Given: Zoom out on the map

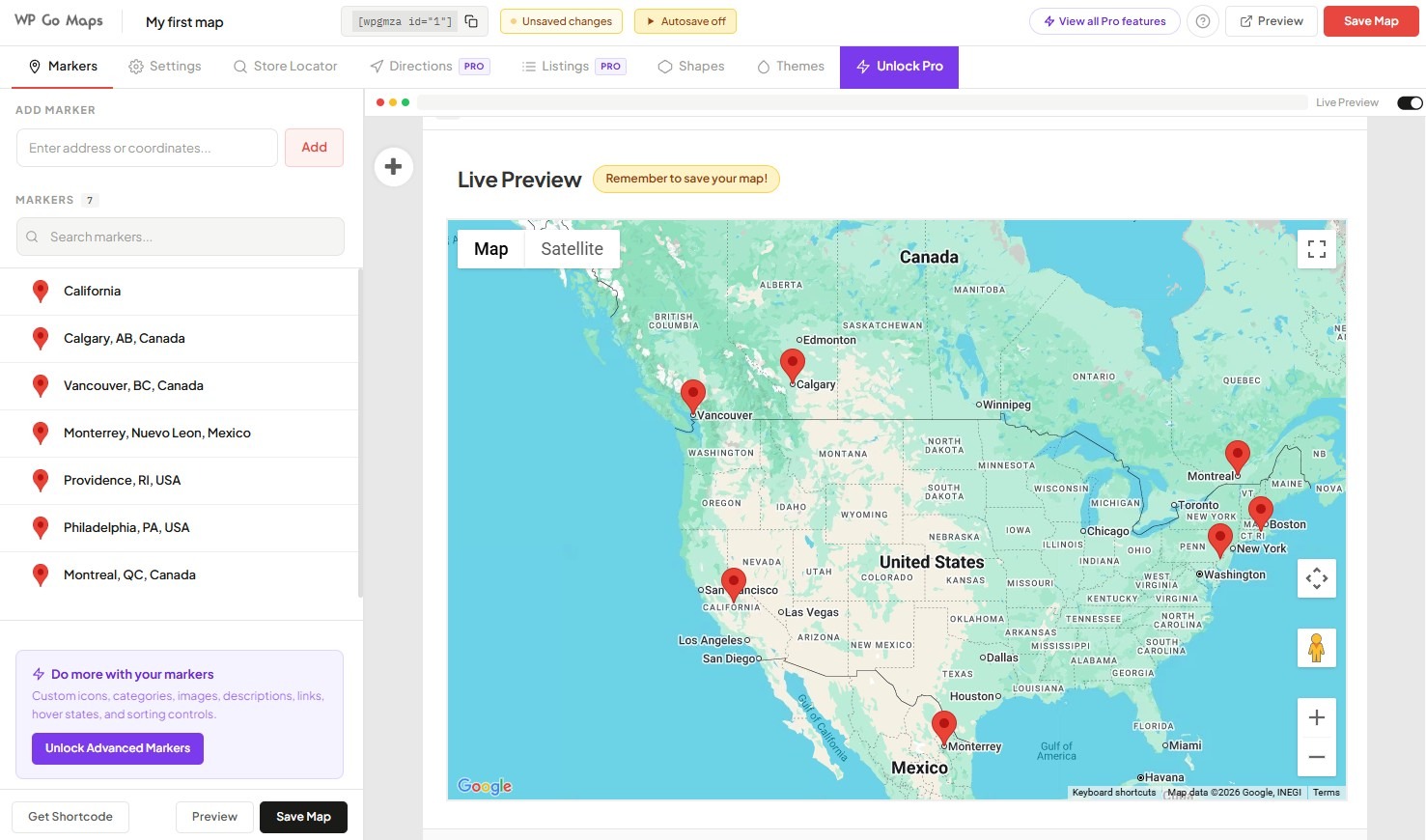Looking at the screenshot, I should click(x=1317, y=757).
